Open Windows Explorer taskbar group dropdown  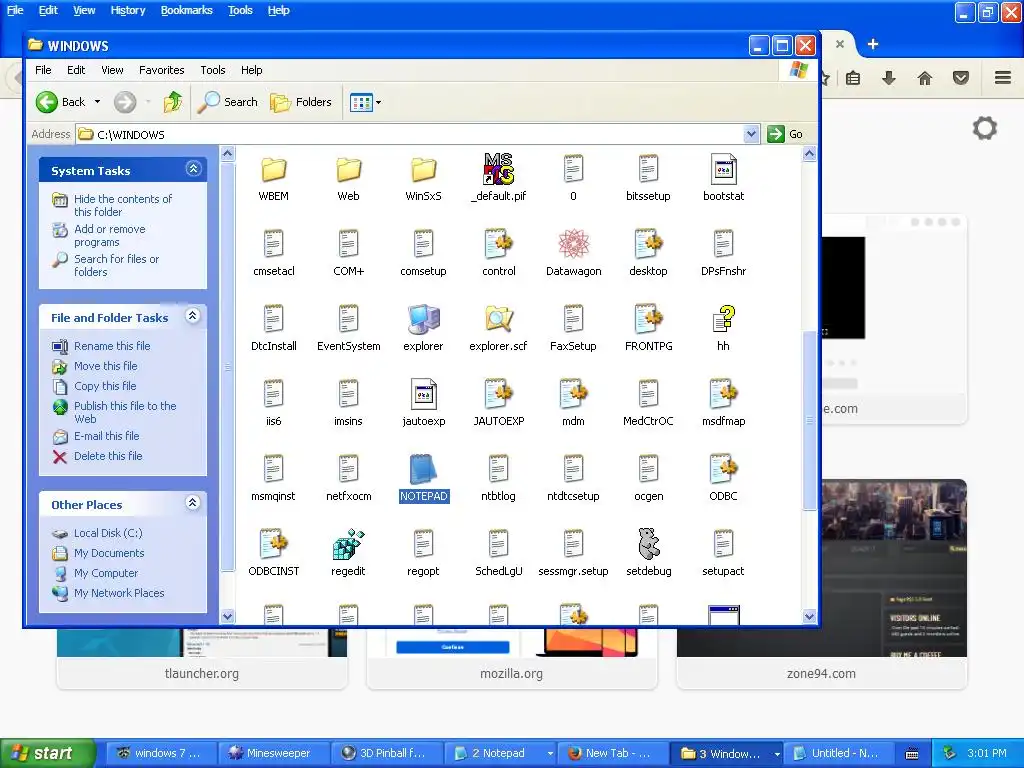tap(777, 754)
